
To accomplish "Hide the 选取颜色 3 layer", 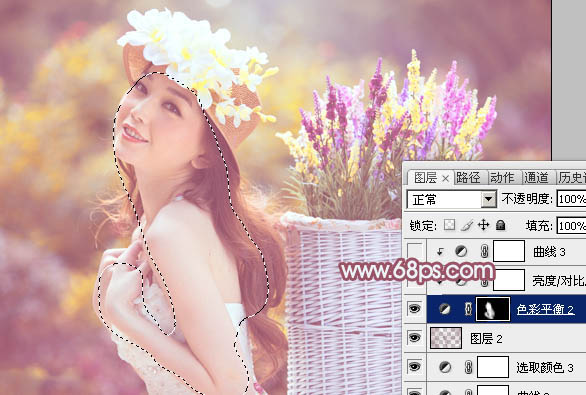I will point(414,367).
